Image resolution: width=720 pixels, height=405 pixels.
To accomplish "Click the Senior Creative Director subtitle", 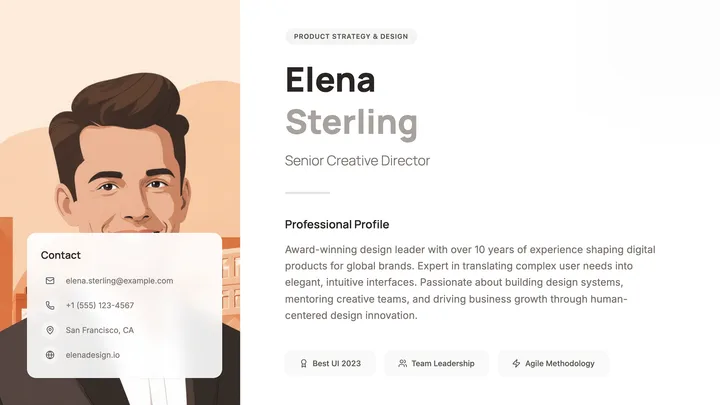I will click(357, 161).
